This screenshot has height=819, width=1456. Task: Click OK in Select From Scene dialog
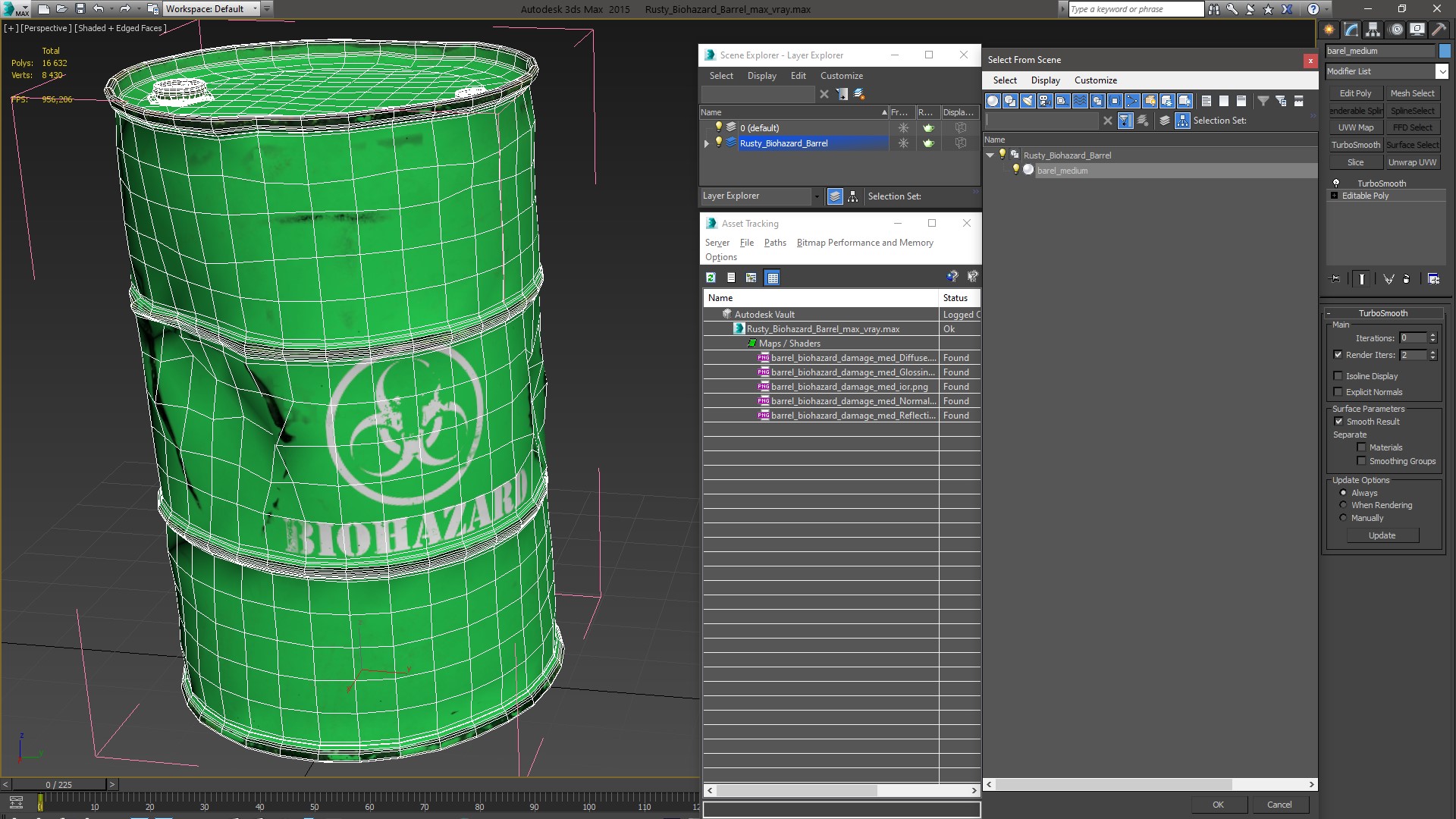tap(1218, 805)
